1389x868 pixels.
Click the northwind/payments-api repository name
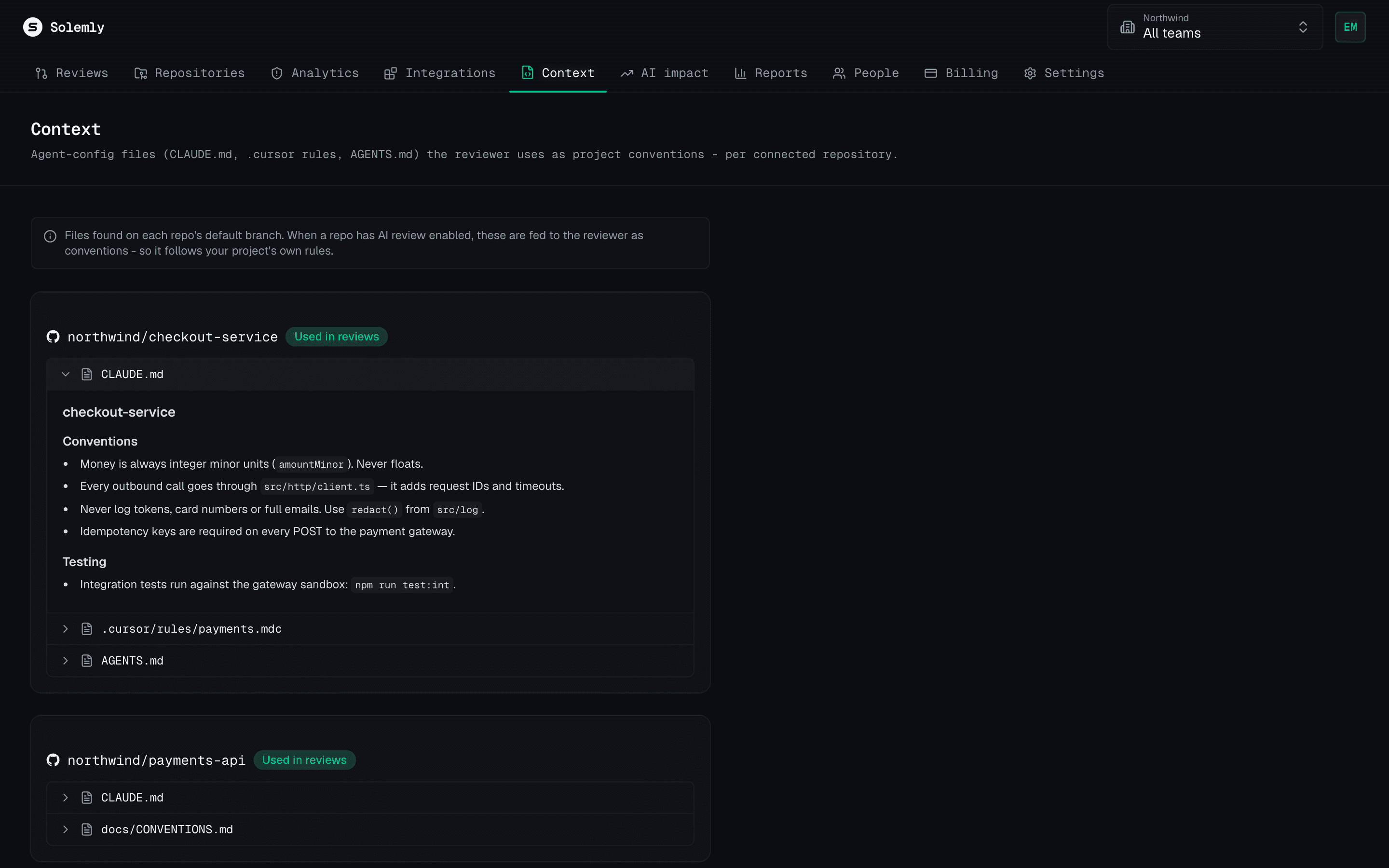point(156,760)
